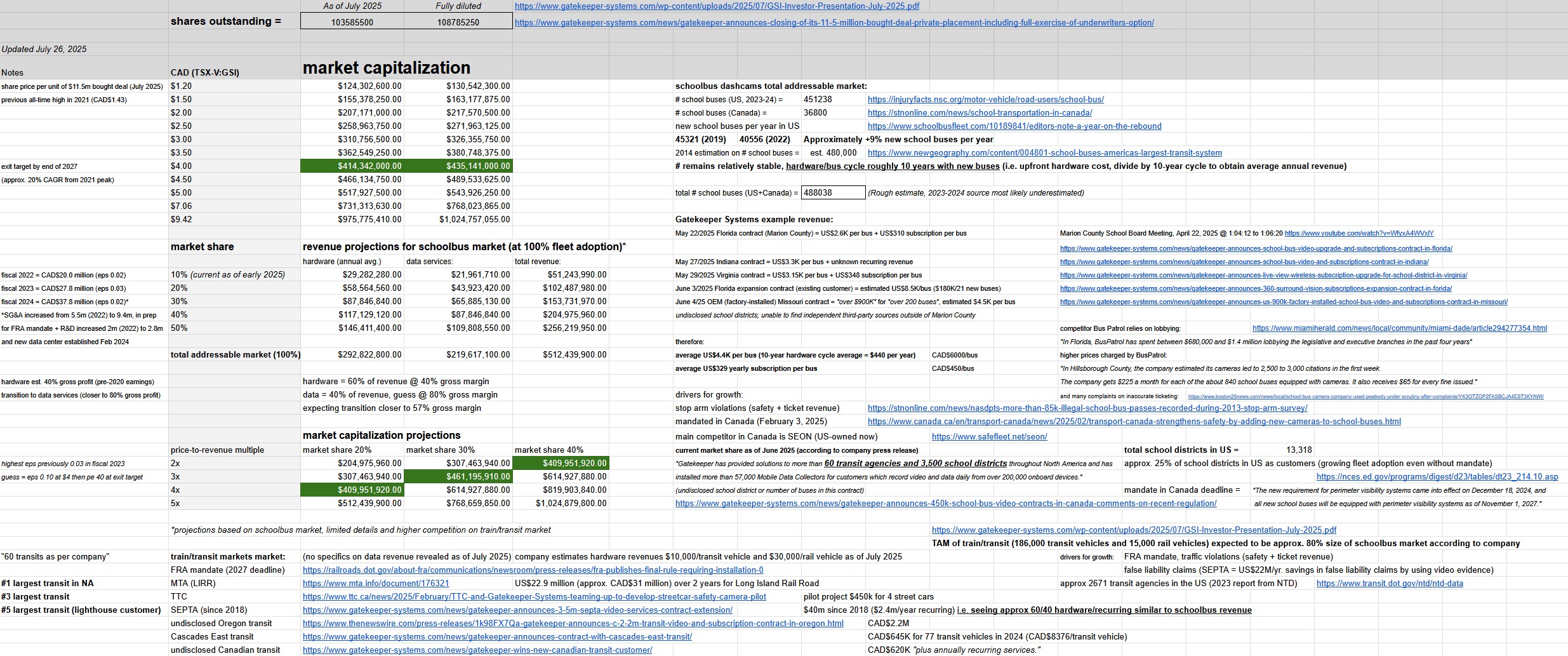Select the '10% (current as of early 2025)' cell

point(234,275)
